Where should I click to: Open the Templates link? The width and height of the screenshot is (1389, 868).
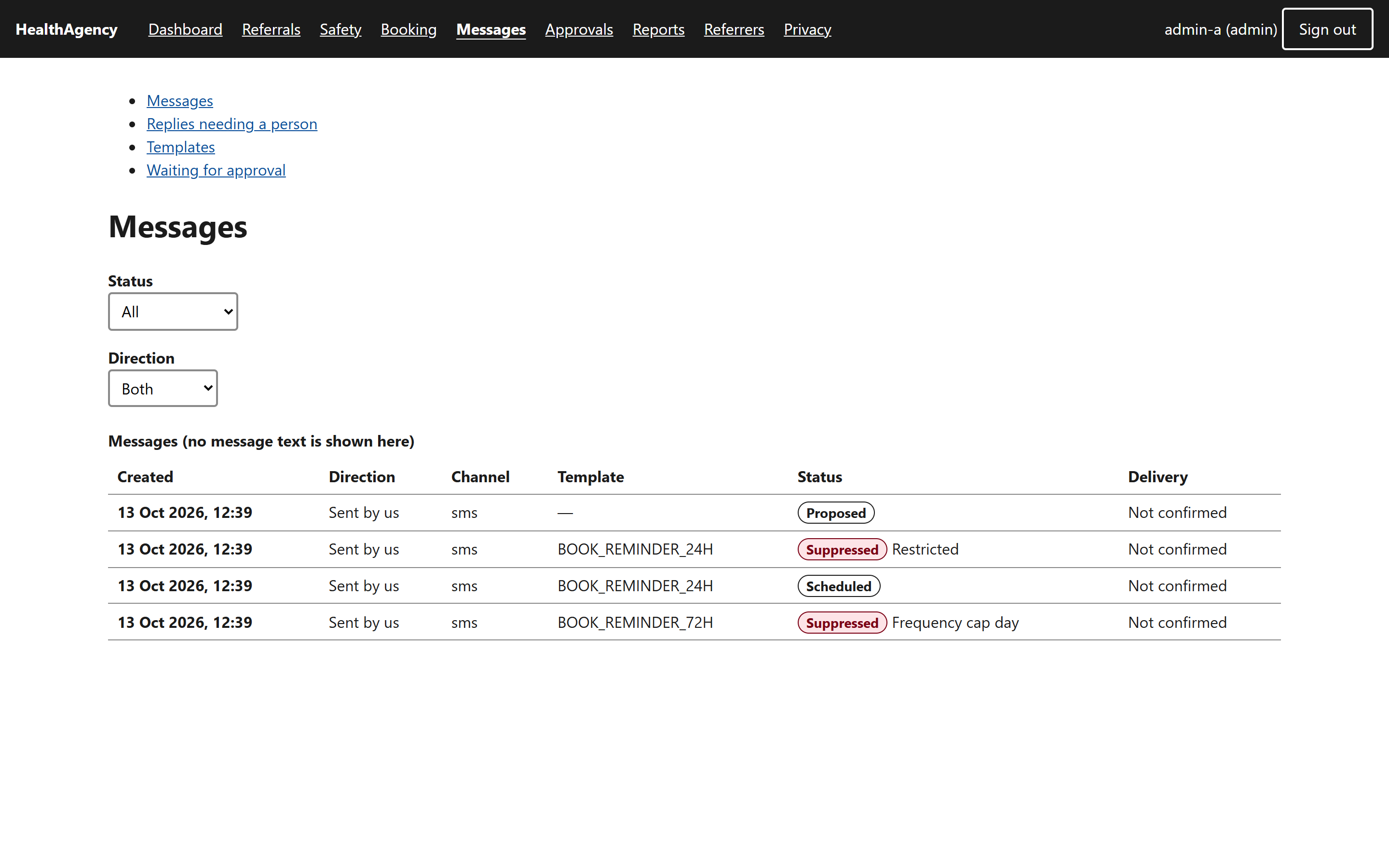click(181, 147)
